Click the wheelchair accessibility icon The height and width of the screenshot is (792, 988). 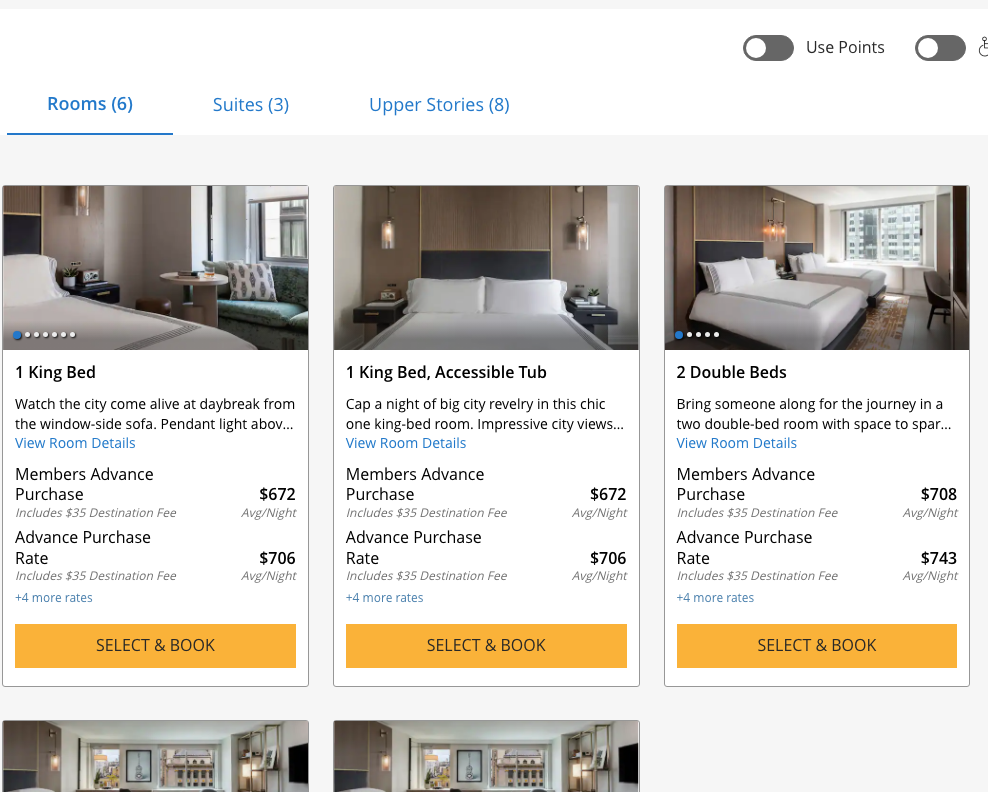982,48
